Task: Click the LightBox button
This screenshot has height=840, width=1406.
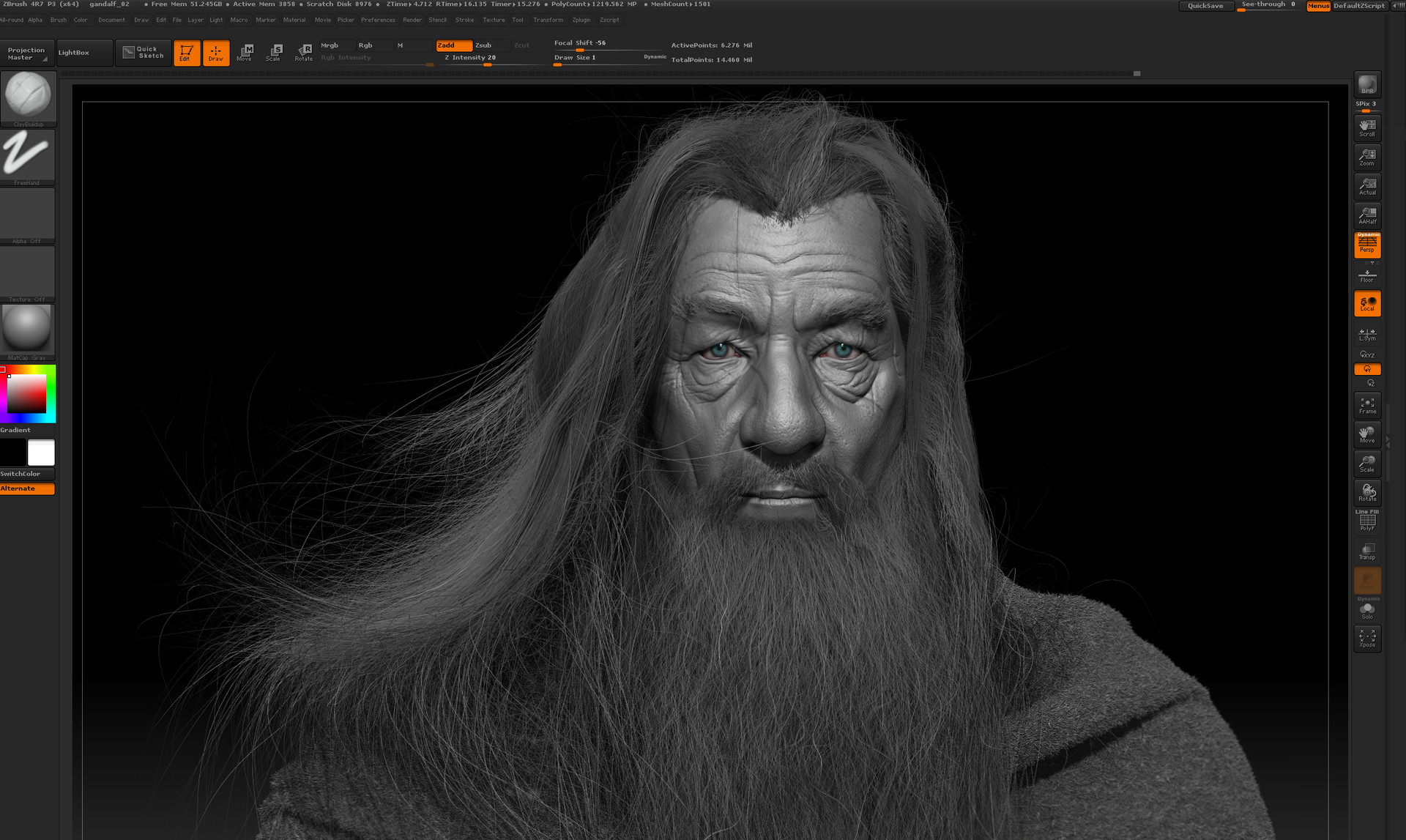Action: point(84,53)
